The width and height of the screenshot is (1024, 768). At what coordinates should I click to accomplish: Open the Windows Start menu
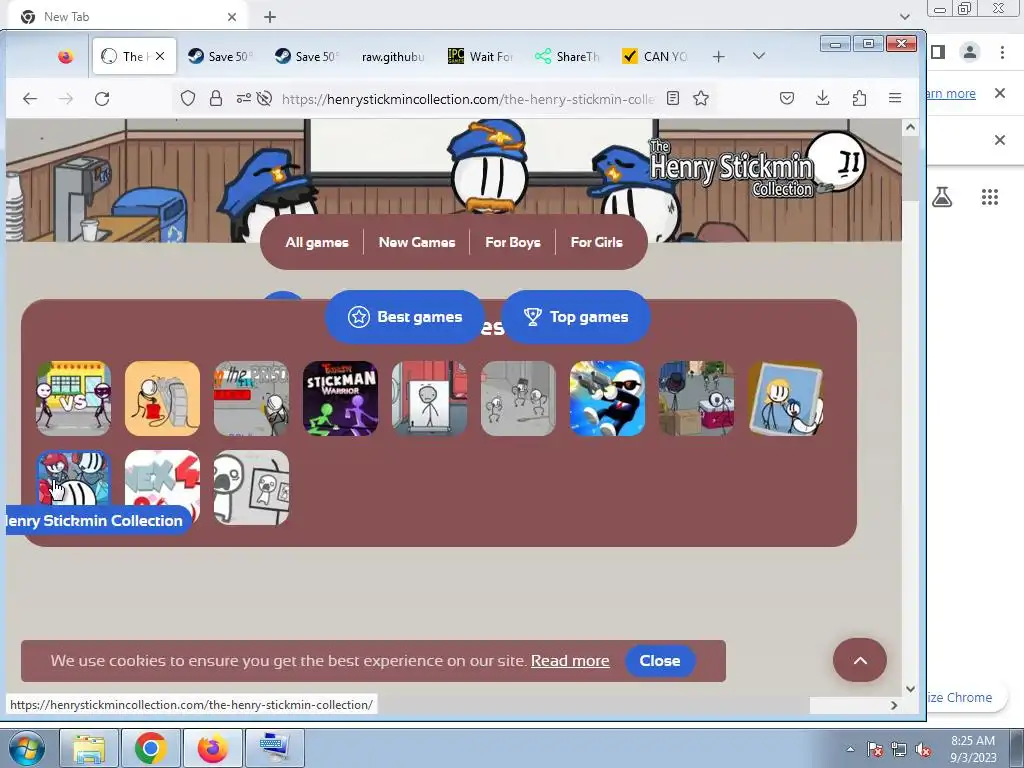click(27, 748)
